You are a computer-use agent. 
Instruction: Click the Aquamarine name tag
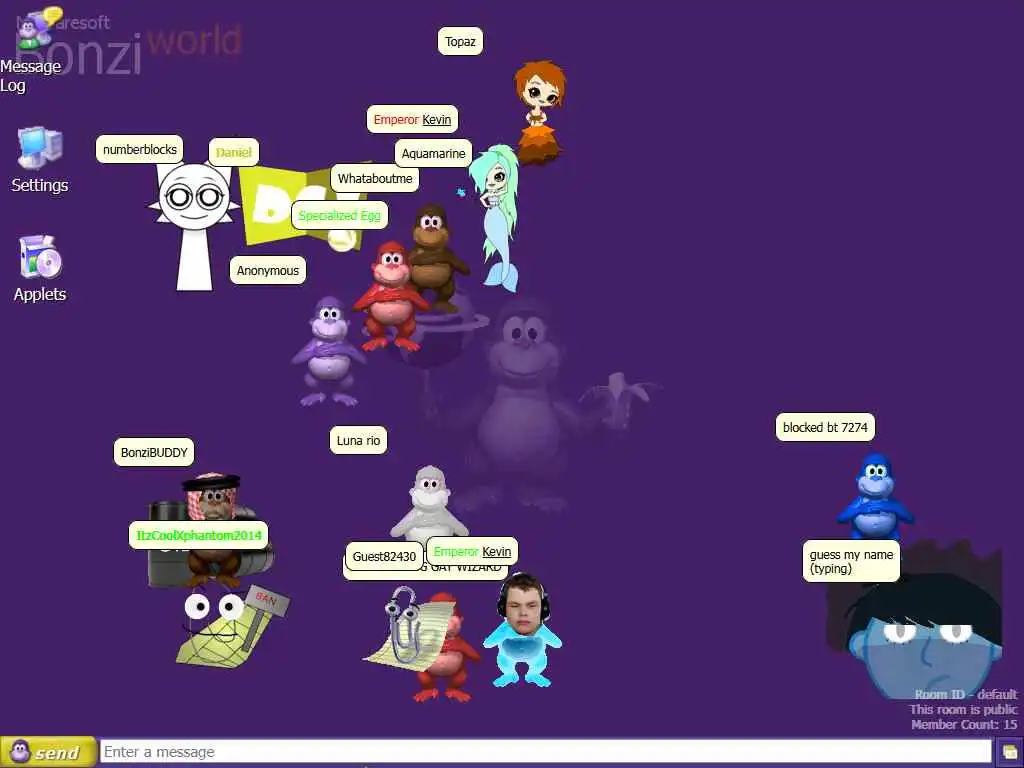tap(433, 153)
